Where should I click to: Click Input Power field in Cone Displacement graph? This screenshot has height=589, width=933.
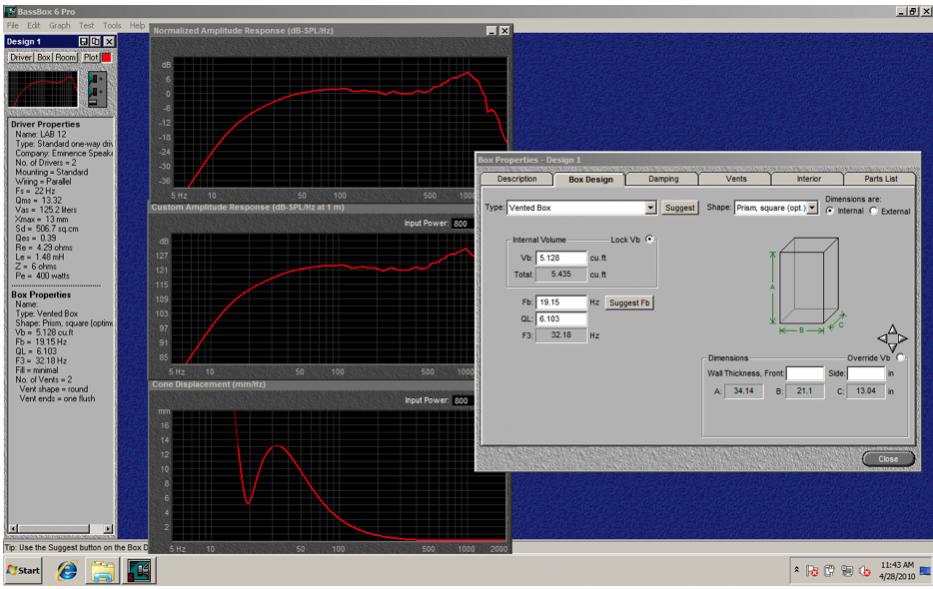[x=462, y=400]
